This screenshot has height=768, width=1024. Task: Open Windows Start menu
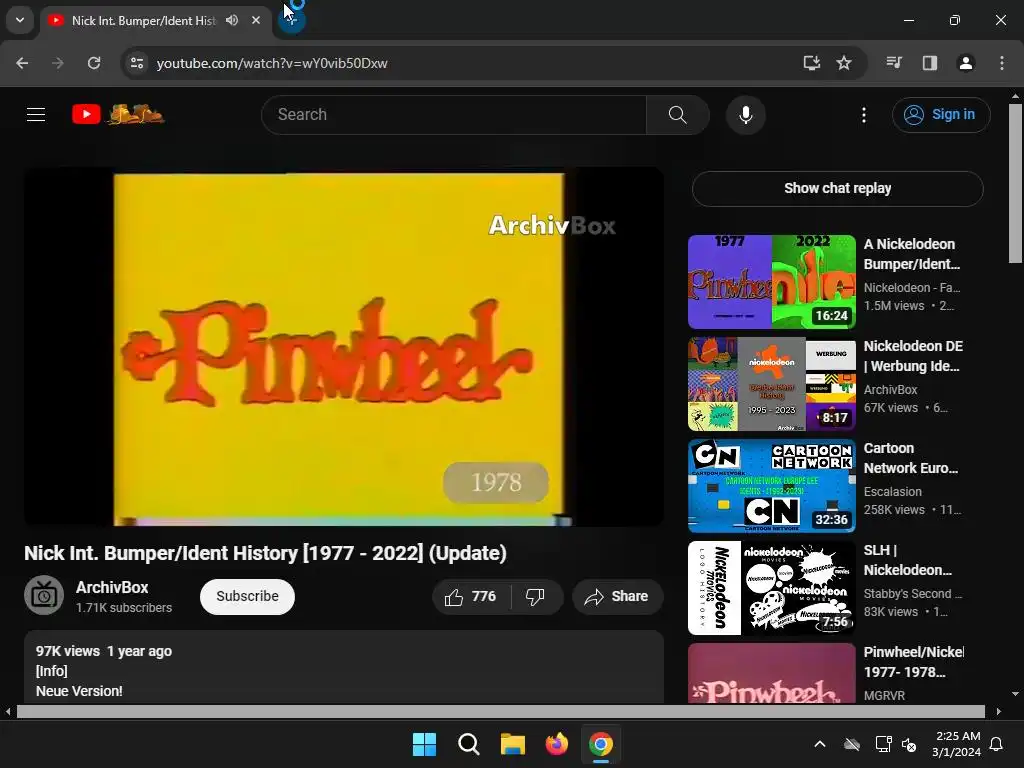[x=424, y=744]
